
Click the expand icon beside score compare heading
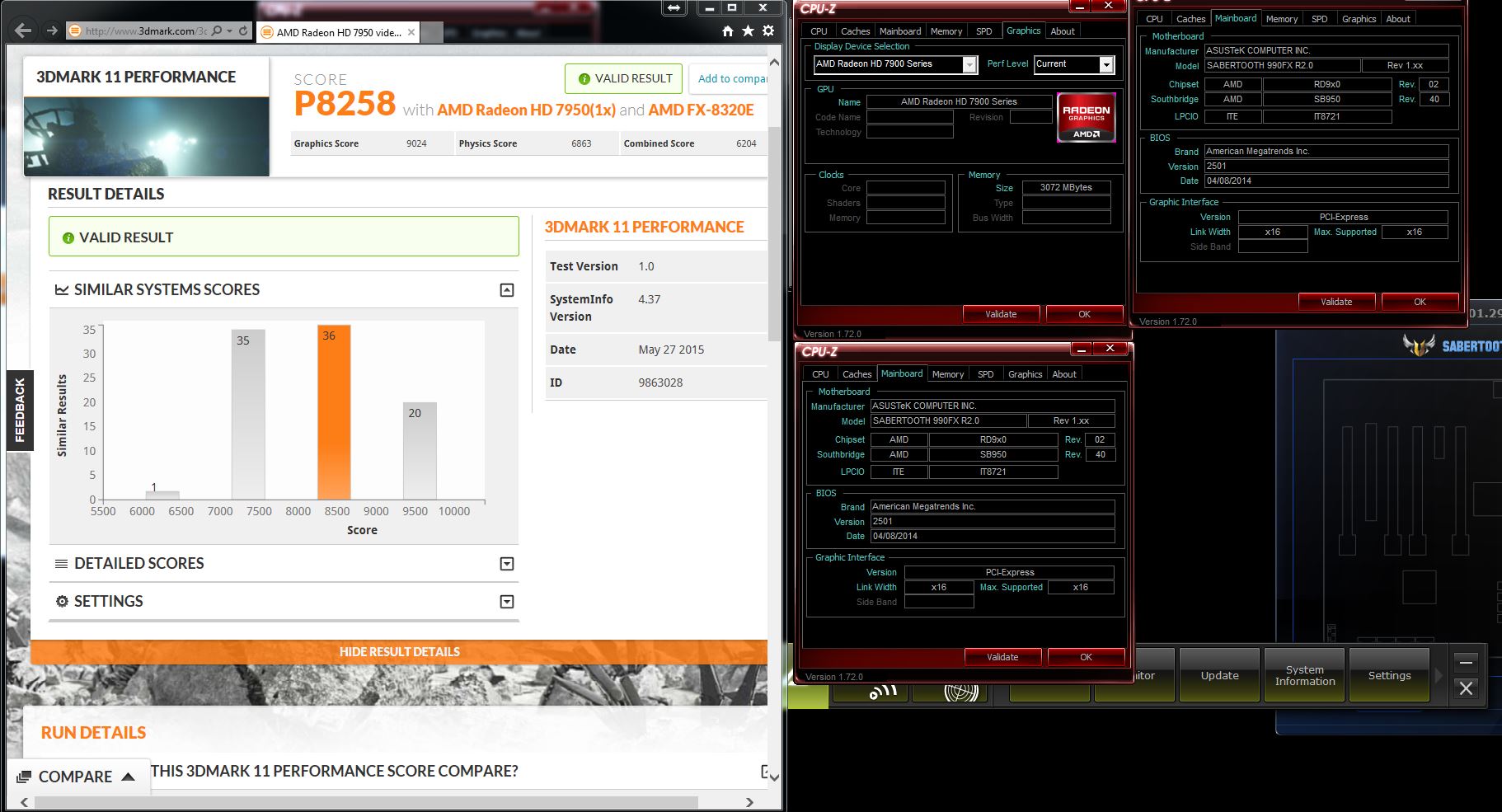(765, 772)
